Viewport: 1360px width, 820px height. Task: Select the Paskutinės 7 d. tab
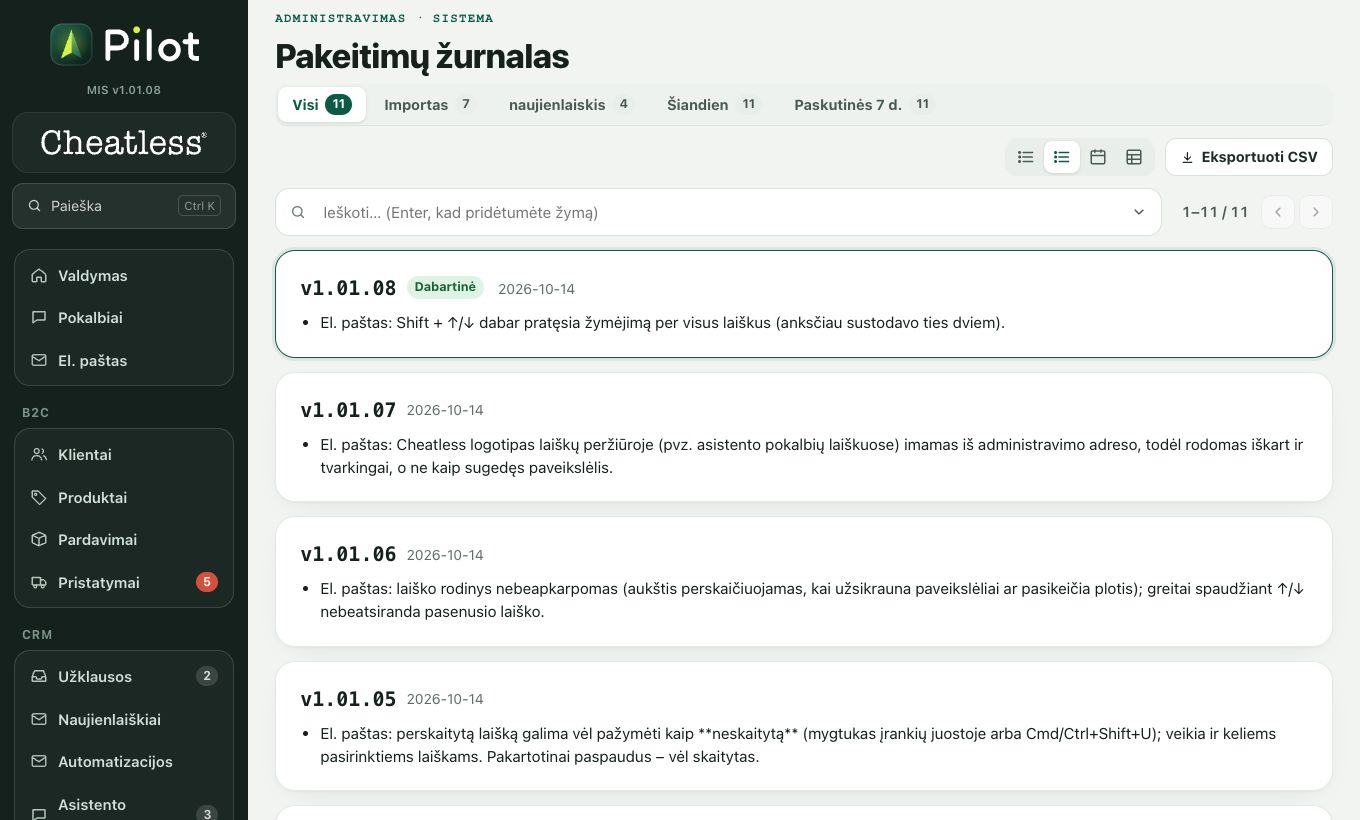(864, 105)
